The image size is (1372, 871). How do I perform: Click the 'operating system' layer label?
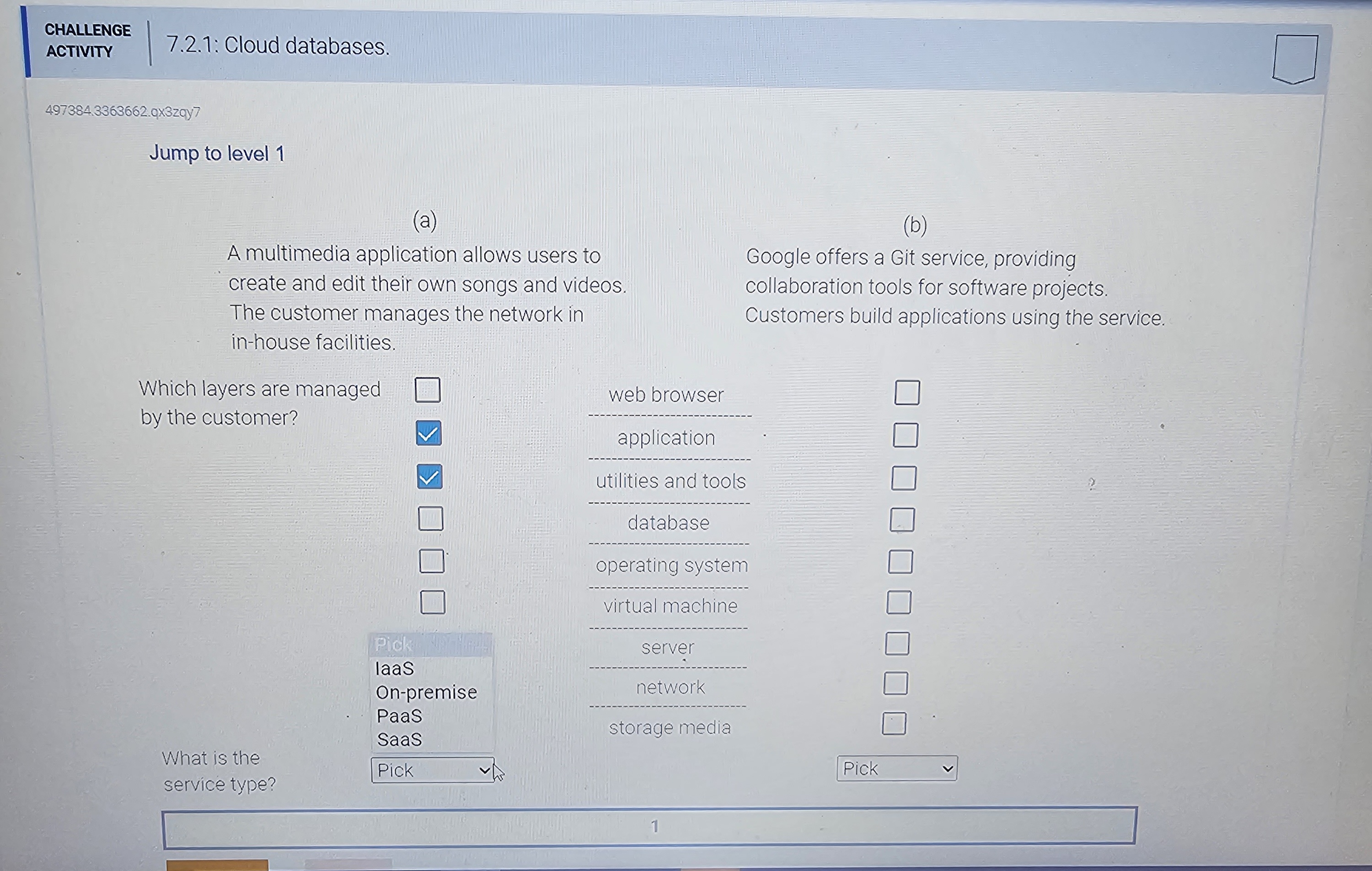point(672,565)
